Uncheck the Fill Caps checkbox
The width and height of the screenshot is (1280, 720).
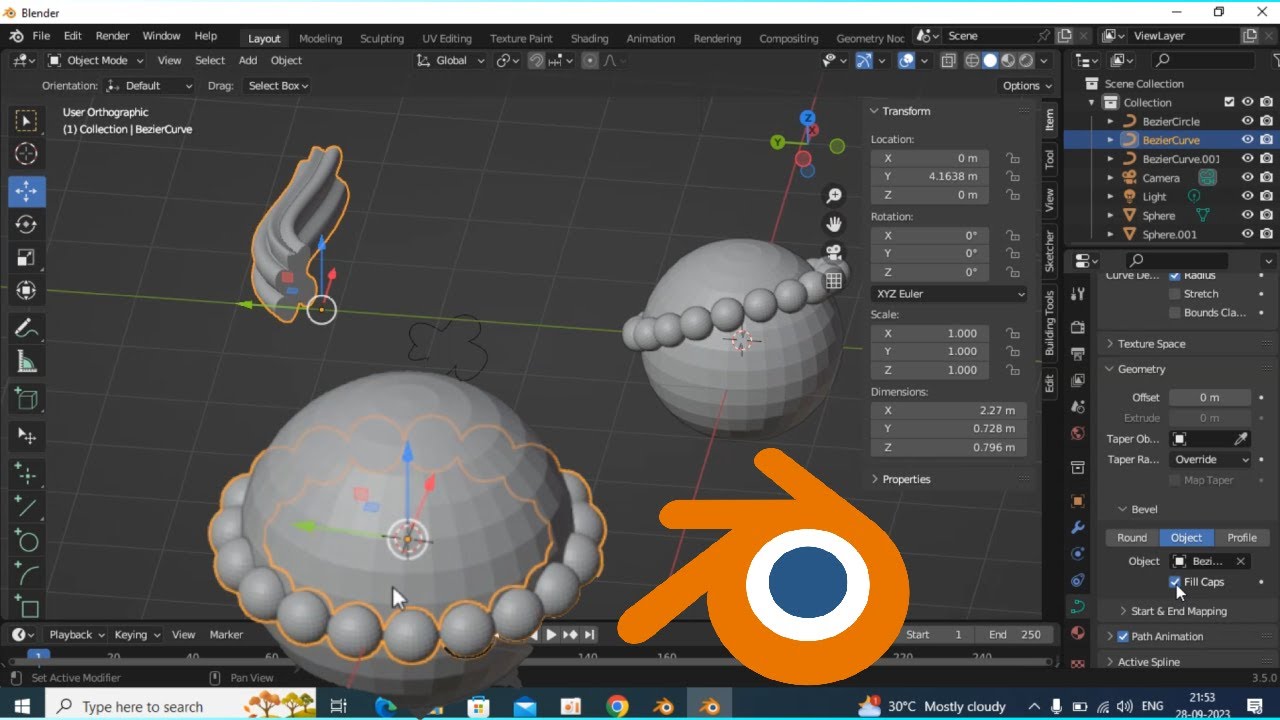click(x=1175, y=582)
